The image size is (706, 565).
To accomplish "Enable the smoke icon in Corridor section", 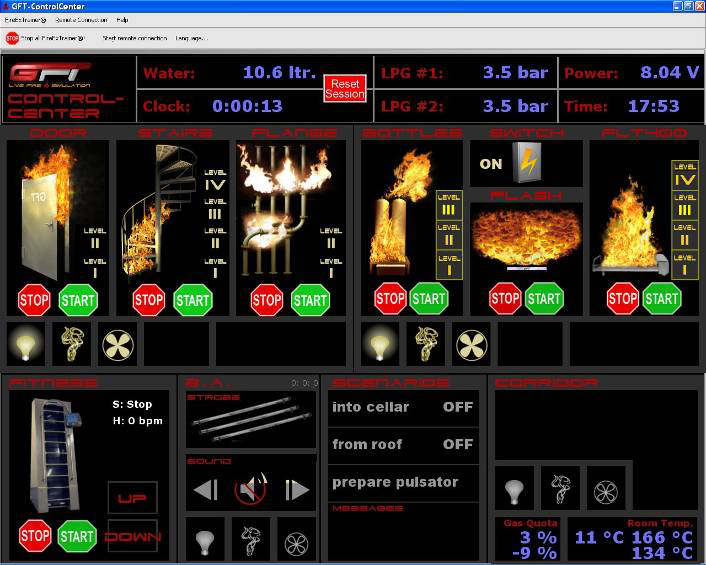I will 561,490.
